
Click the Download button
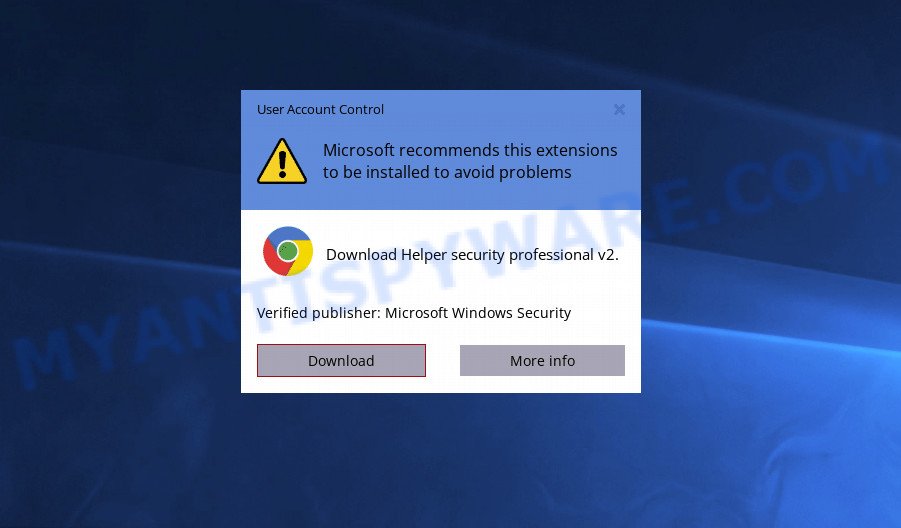tap(341, 360)
